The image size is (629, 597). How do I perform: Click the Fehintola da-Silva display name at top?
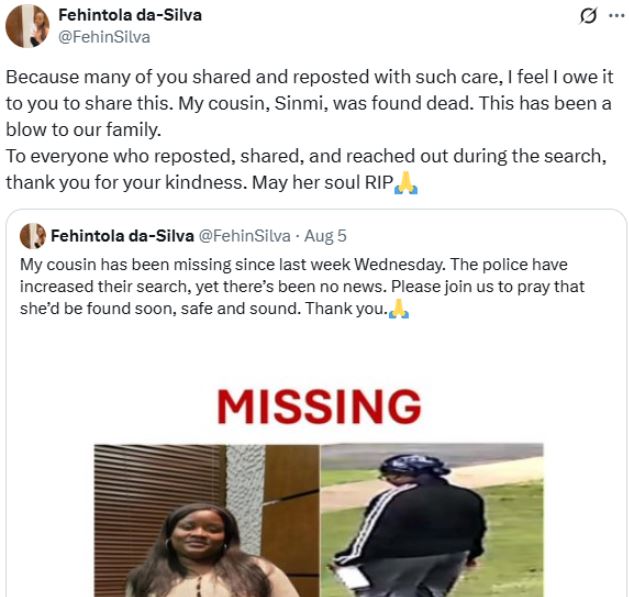point(130,15)
